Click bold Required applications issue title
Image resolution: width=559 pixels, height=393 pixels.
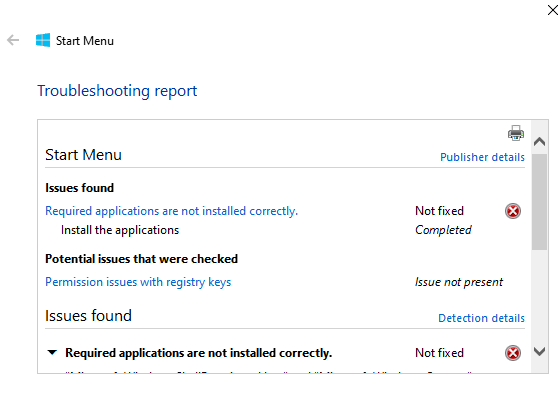click(x=199, y=353)
